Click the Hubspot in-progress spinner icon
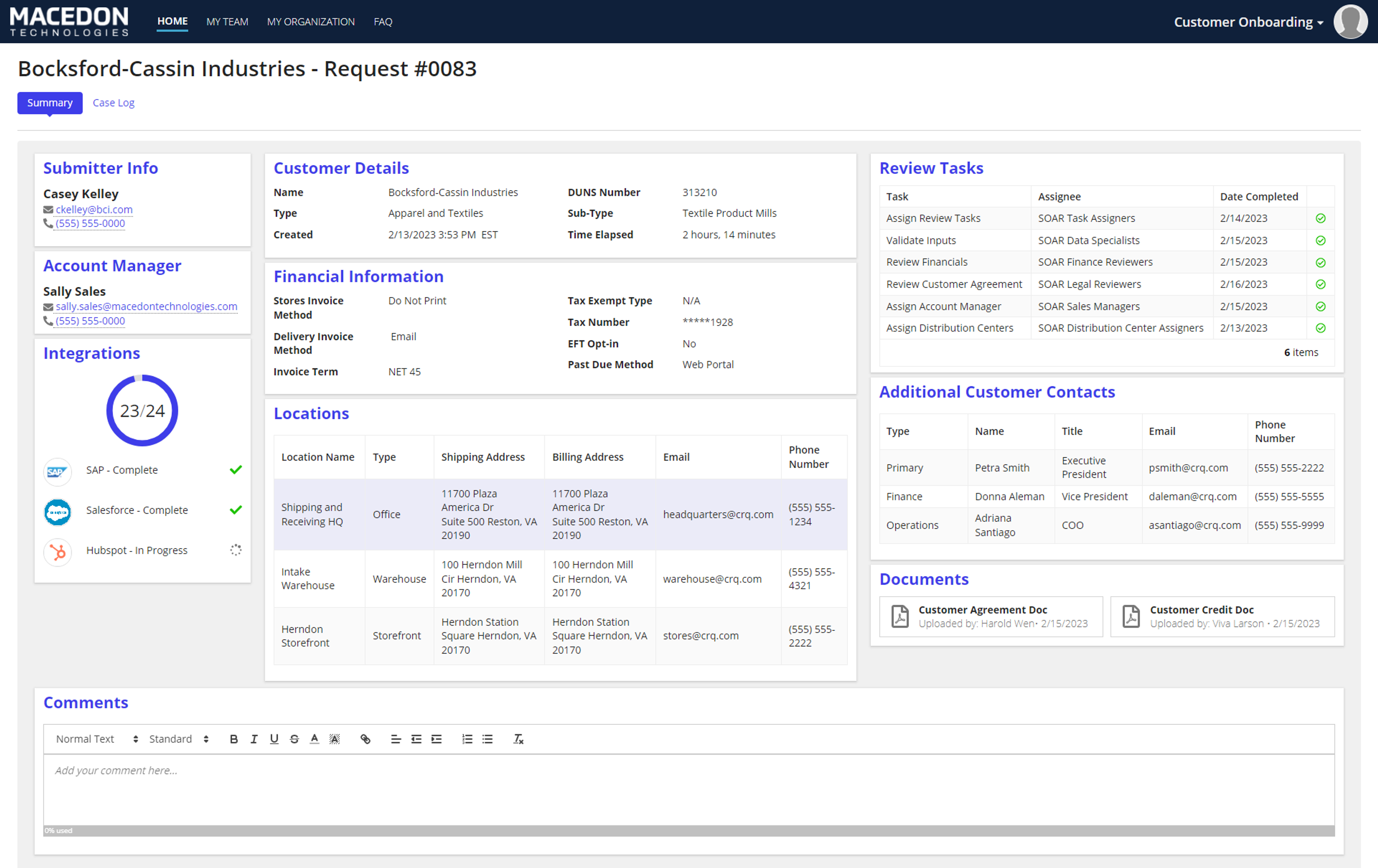 236,549
